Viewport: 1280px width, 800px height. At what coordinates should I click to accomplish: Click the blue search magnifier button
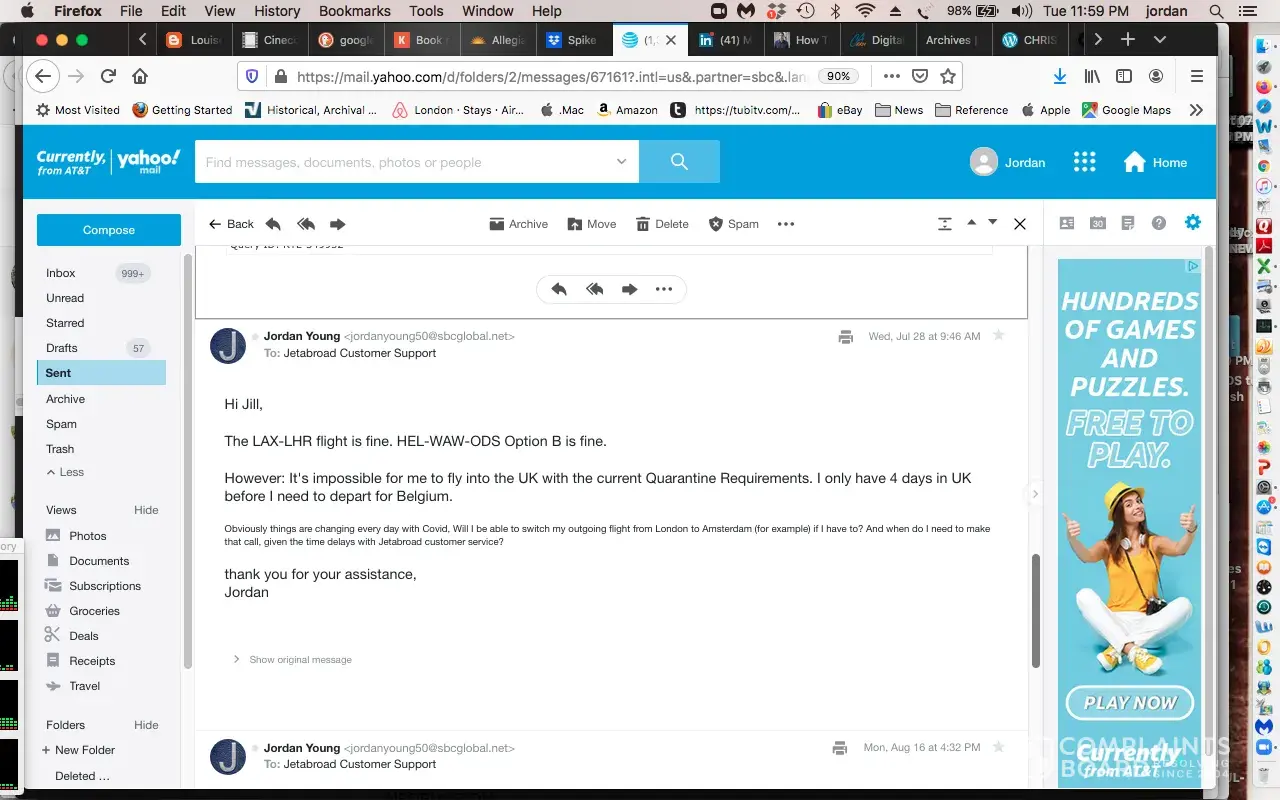click(679, 162)
